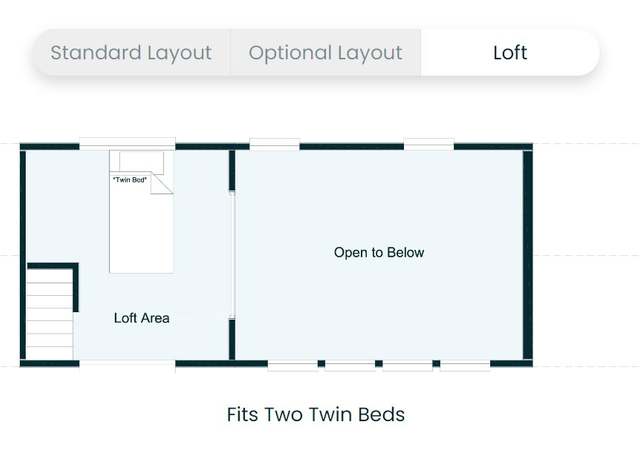Select the twin bed mattress outline

[142, 211]
